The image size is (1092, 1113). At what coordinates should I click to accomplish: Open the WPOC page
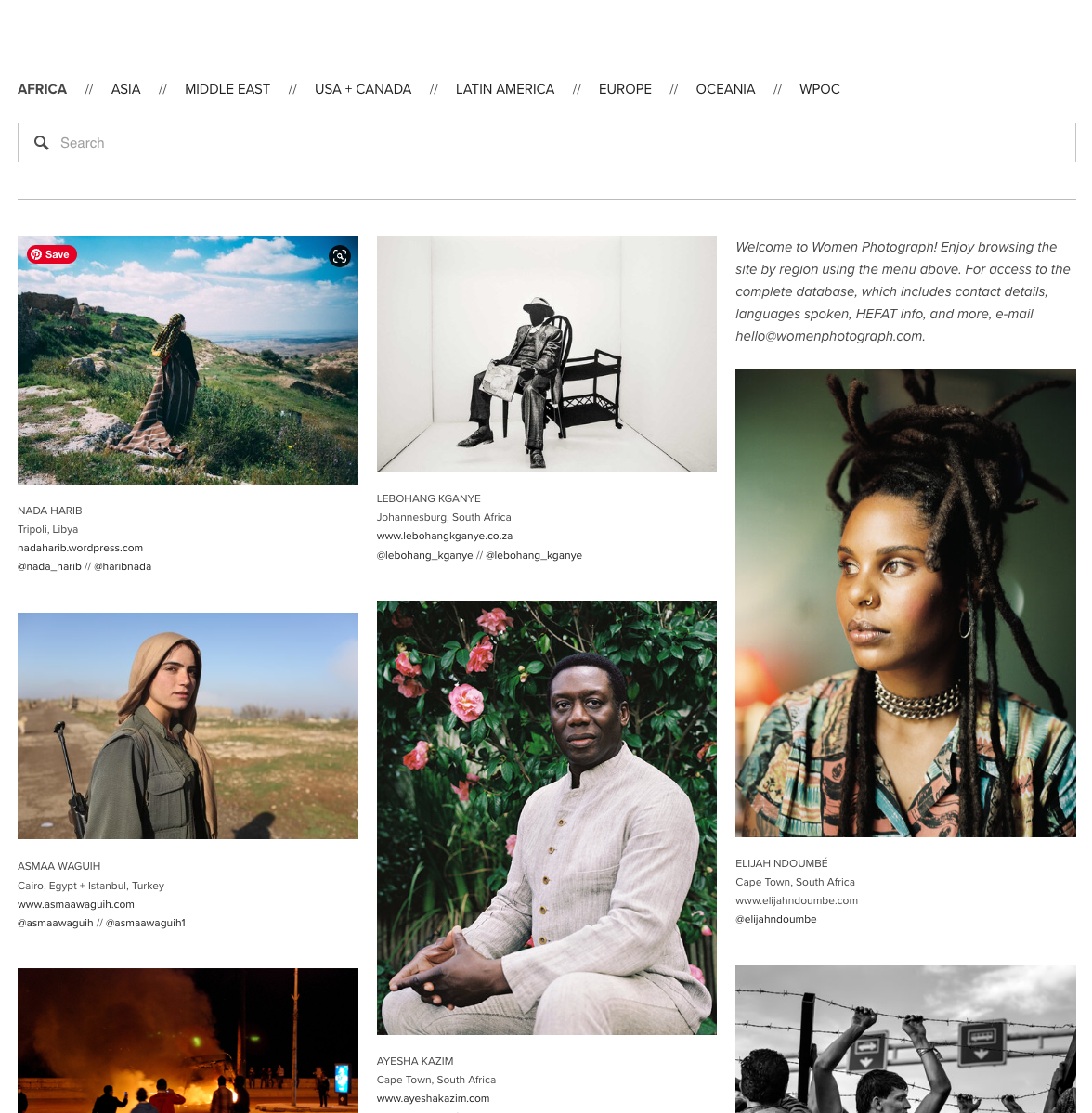819,89
